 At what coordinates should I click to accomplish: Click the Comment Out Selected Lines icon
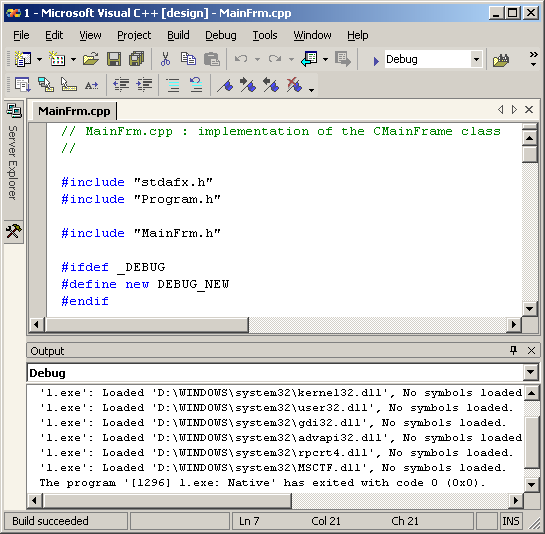(x=173, y=85)
